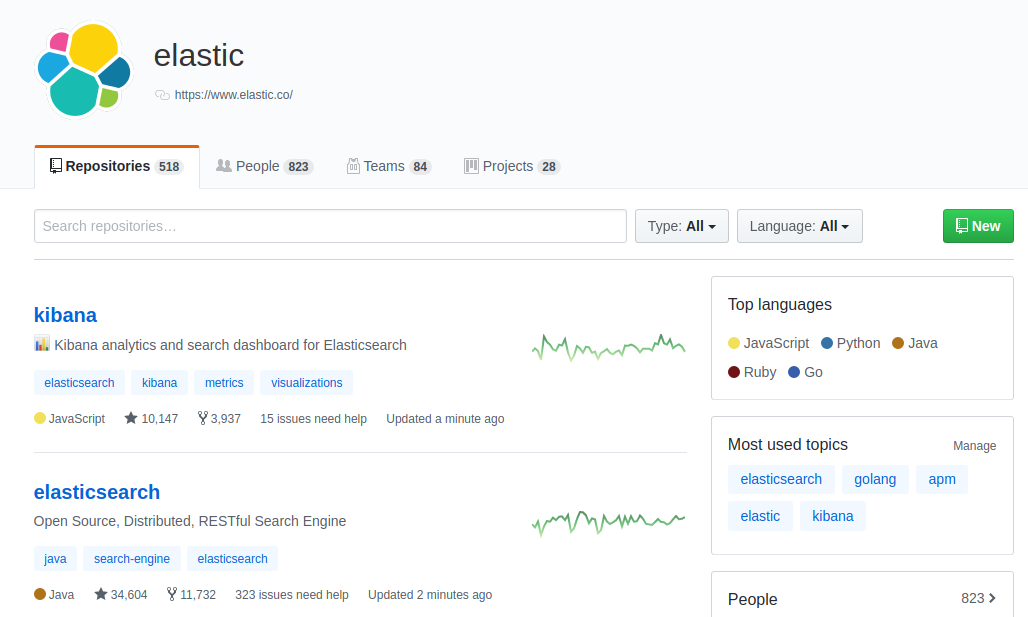Select the visualizations topic tag
Screen dimensions: 1028x617
(x=307, y=383)
